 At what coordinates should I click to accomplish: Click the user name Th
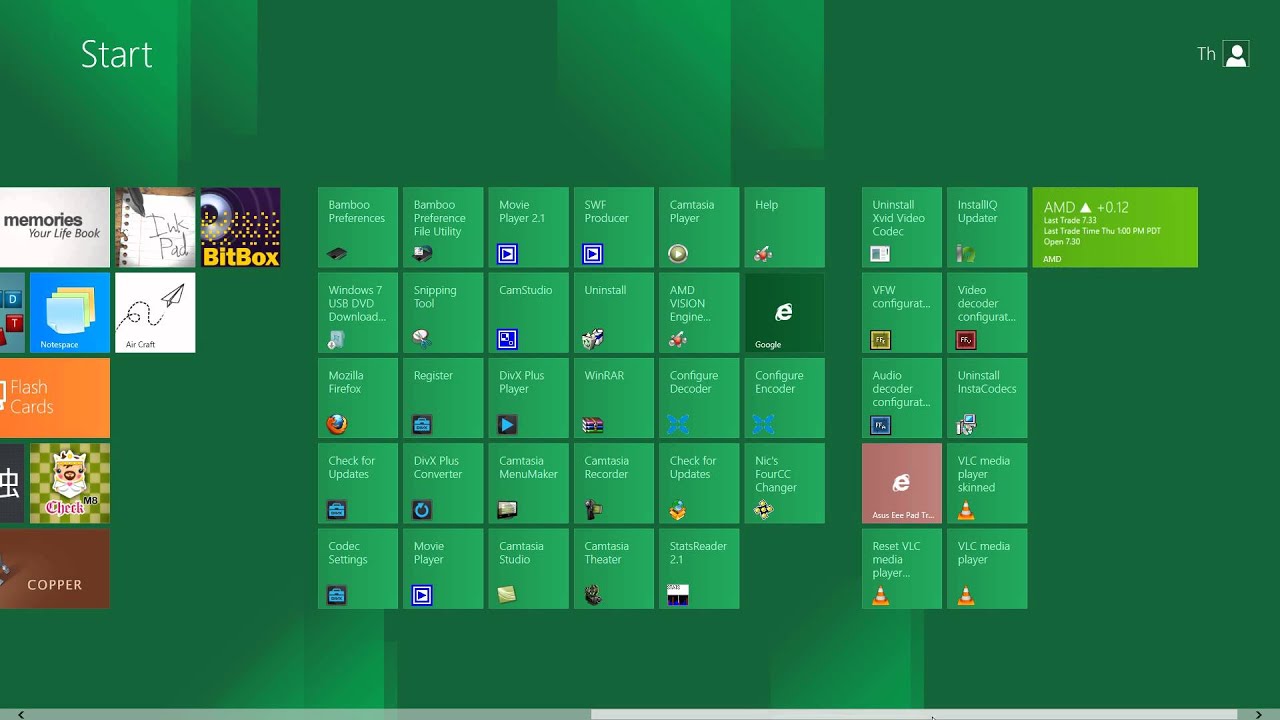1206,54
